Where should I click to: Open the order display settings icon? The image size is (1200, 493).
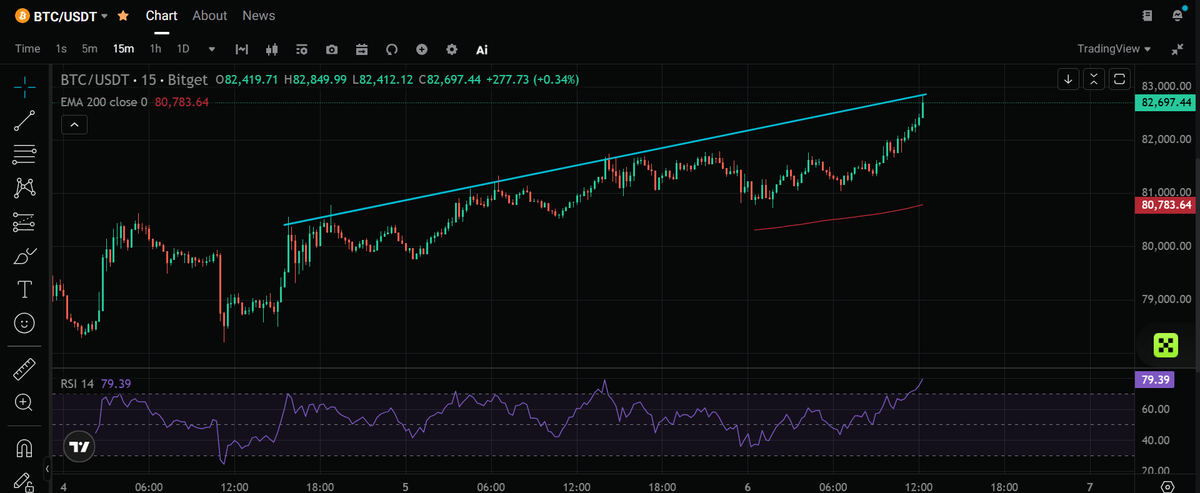click(302, 49)
